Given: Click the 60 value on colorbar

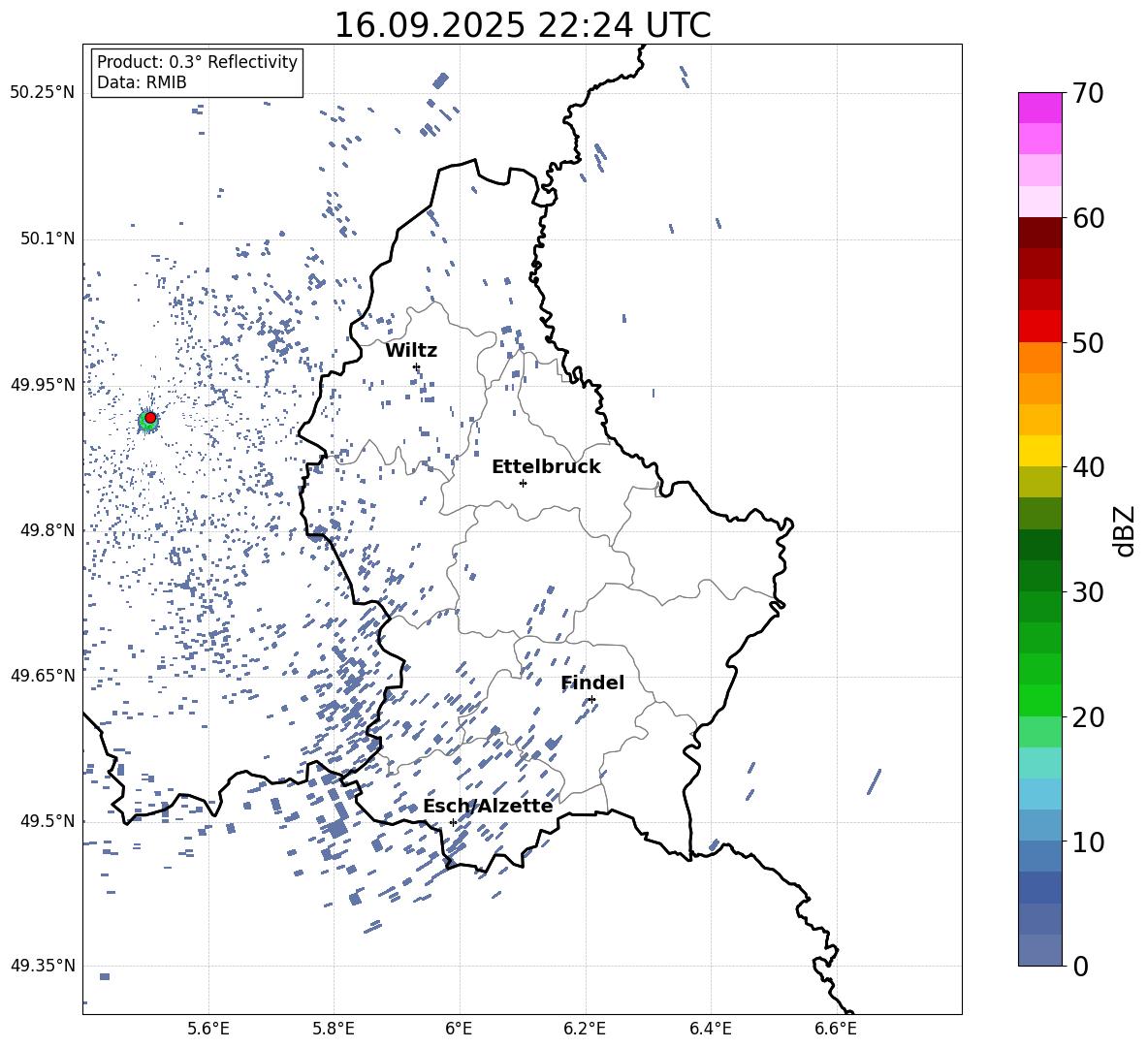Looking at the screenshot, I should click(1088, 218).
